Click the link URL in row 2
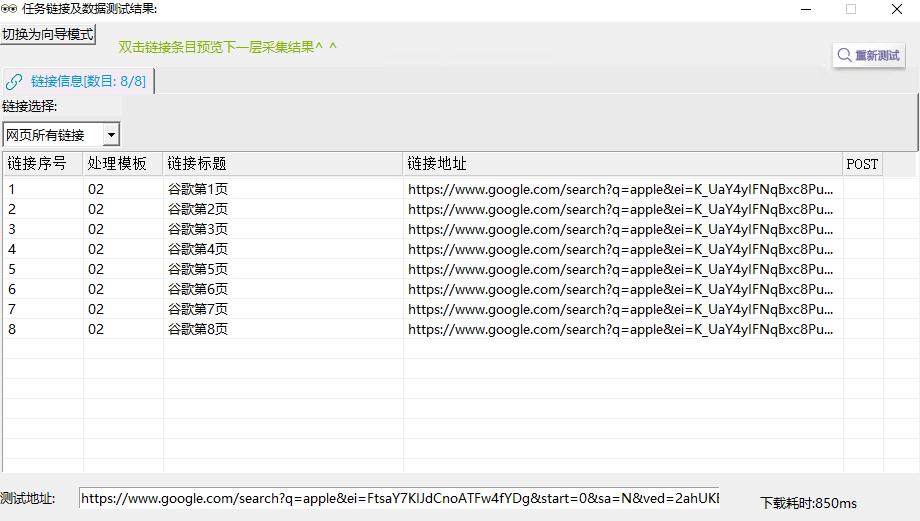 [620, 209]
